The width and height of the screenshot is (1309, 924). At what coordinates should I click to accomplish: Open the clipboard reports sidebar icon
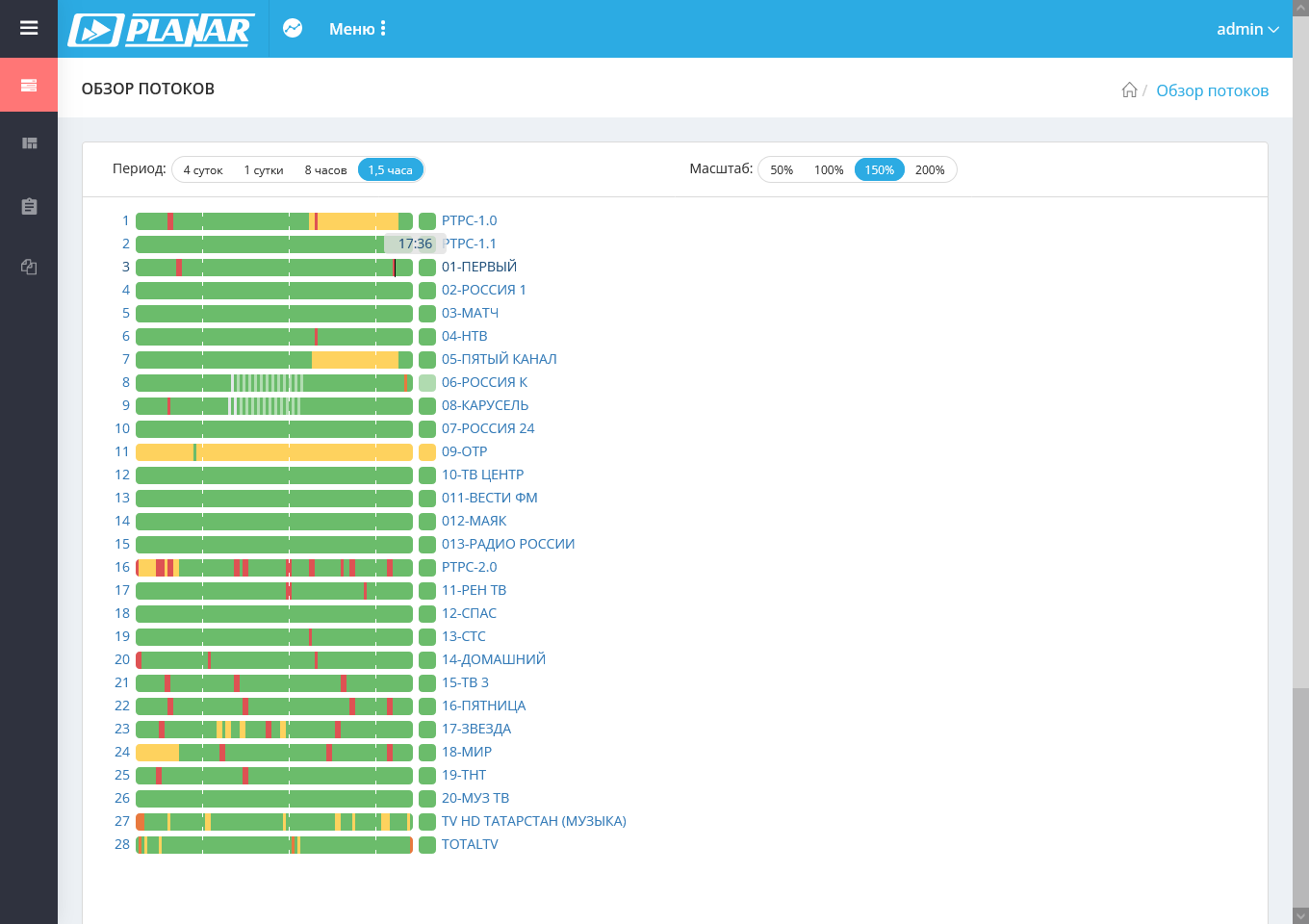(29, 206)
